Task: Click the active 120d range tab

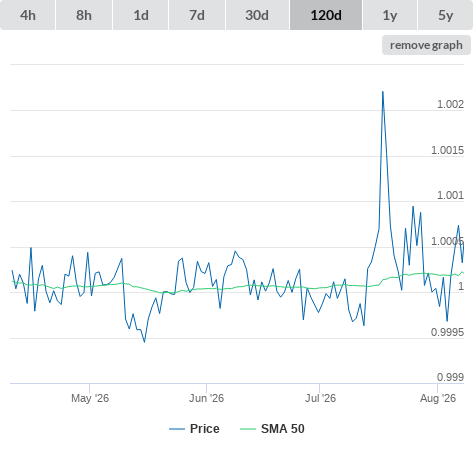Action: 326,15
